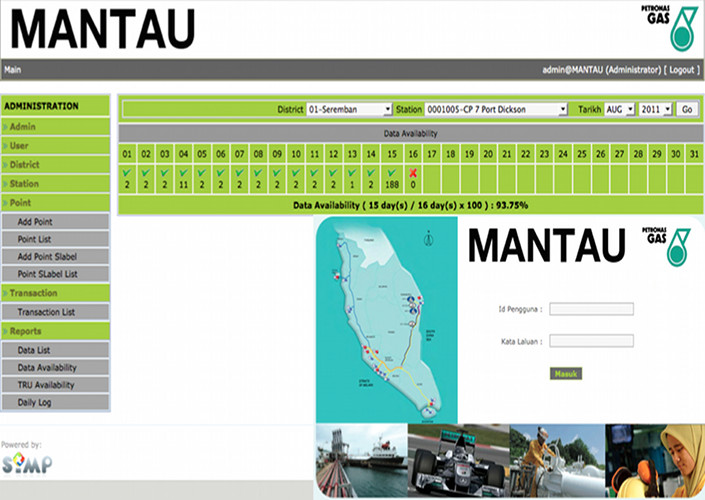
Task: Click the Petronas Gas logo on login panel
Action: [666, 246]
